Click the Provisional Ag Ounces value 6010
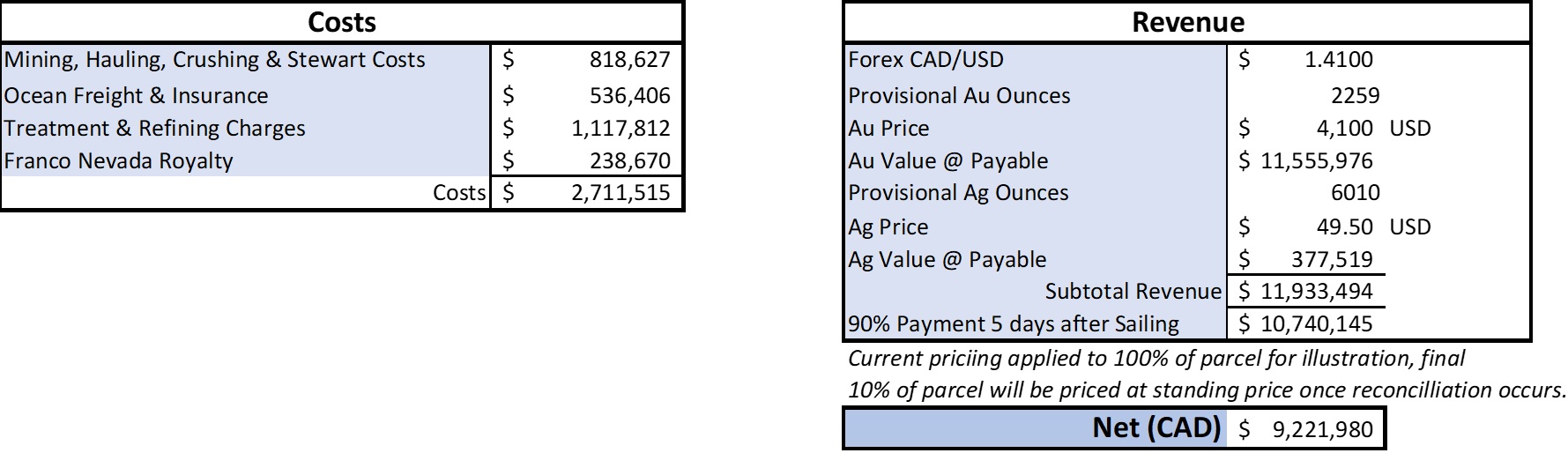This screenshot has height=453, width=1568. click(x=1355, y=193)
